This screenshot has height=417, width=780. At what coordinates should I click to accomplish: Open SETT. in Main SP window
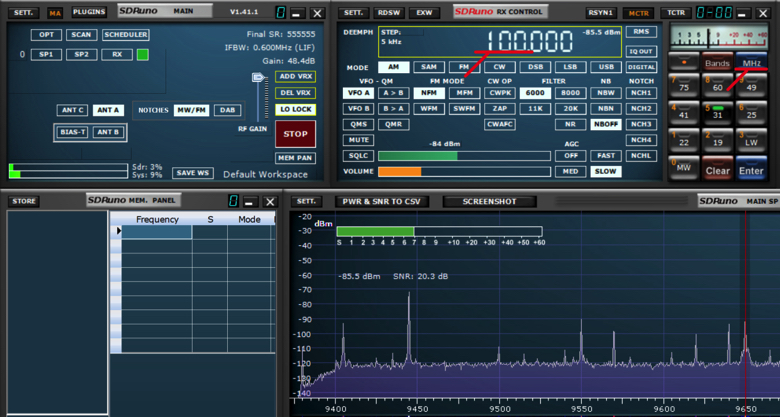point(306,201)
